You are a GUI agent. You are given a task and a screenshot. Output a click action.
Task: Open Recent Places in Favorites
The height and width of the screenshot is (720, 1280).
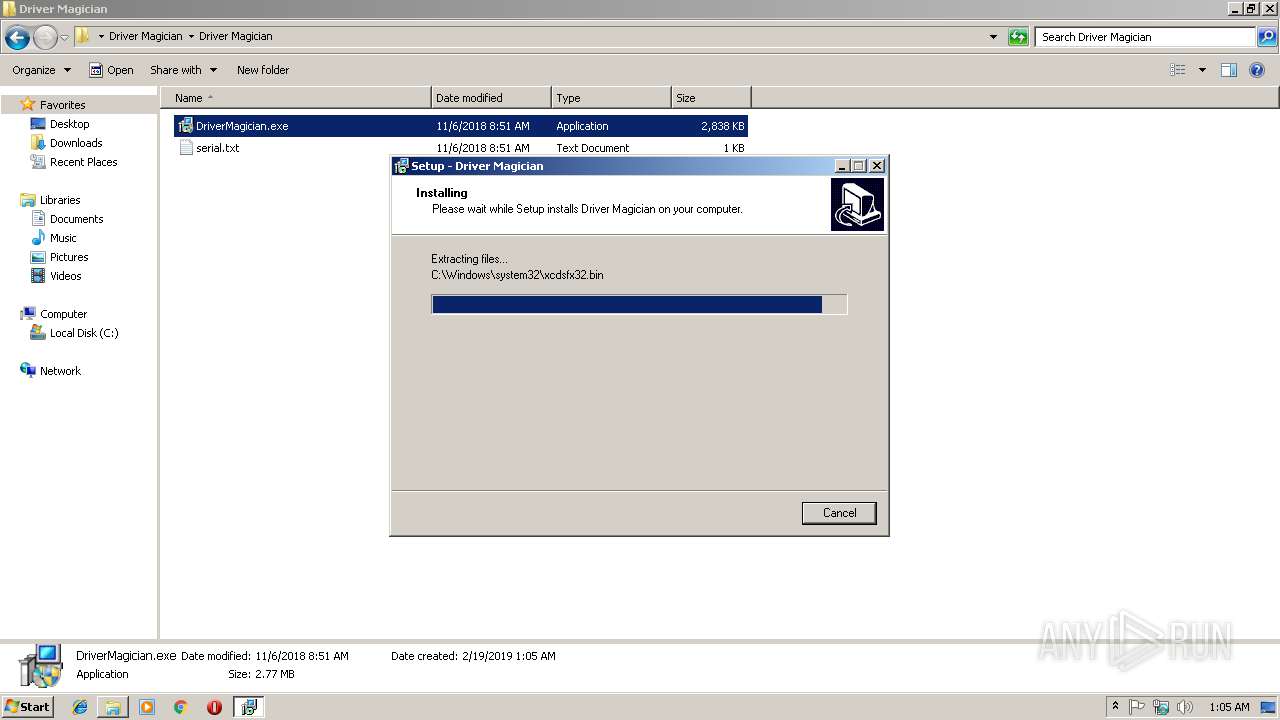tap(74, 162)
